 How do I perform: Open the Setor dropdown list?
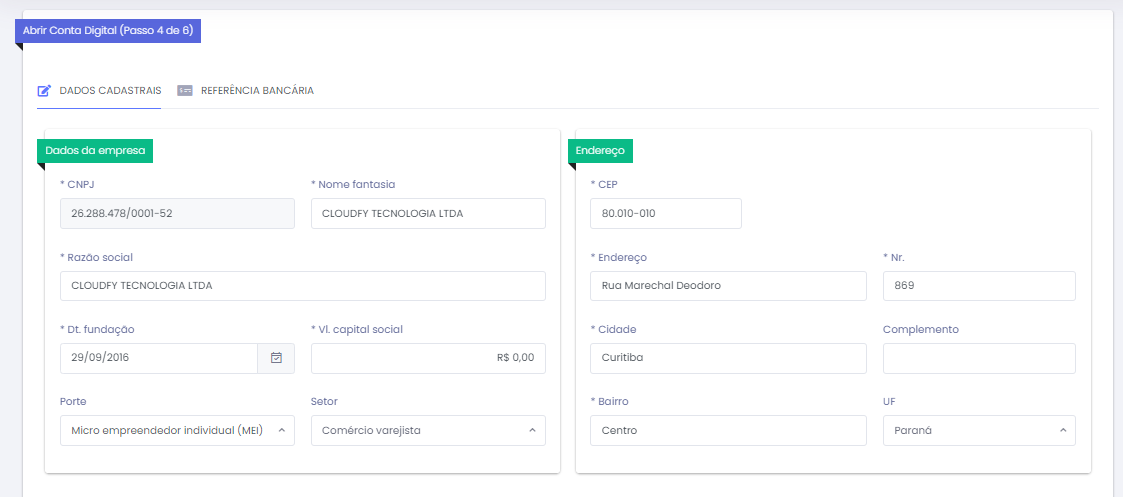[428, 430]
